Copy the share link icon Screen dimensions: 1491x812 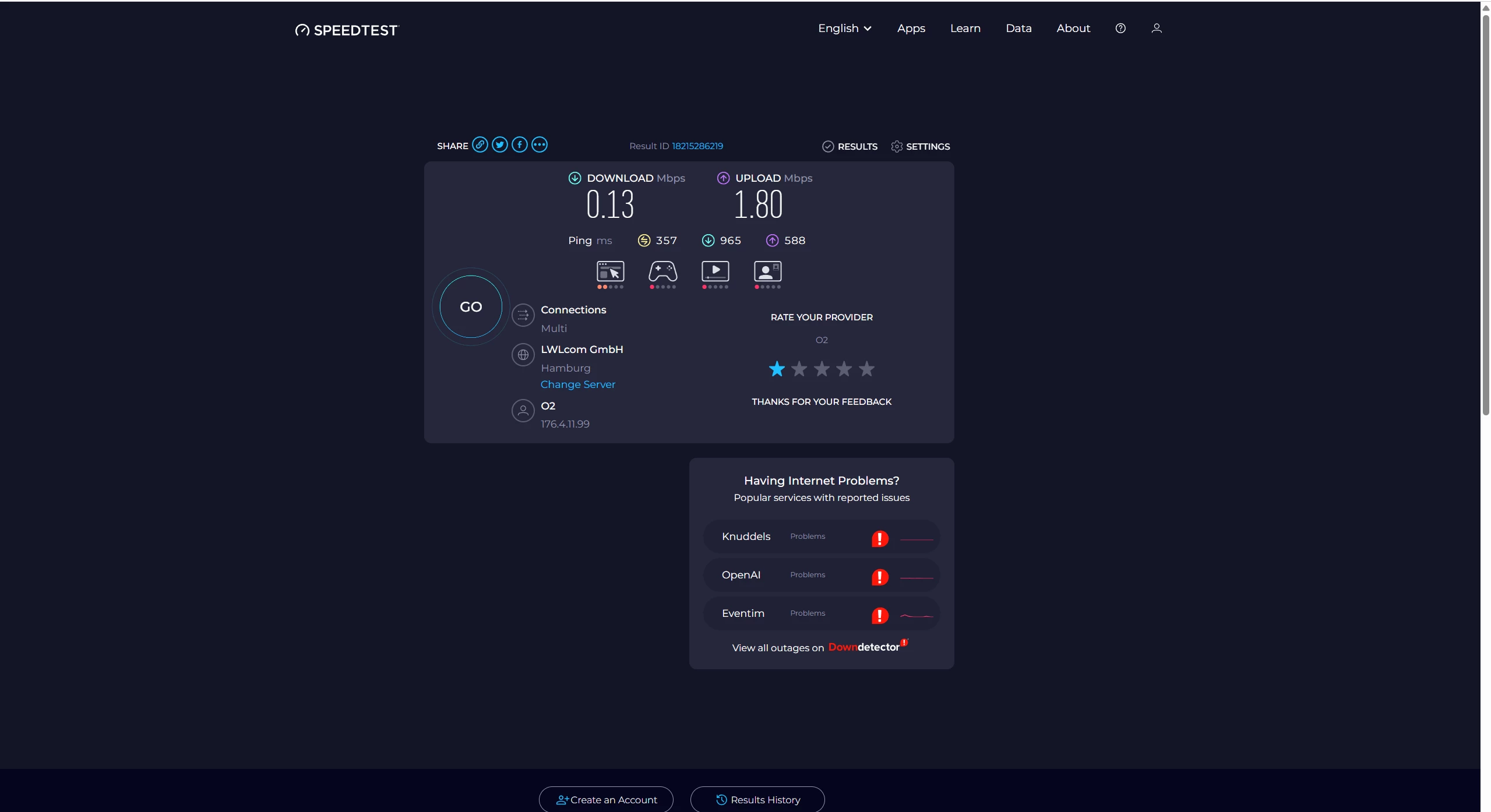click(x=480, y=144)
